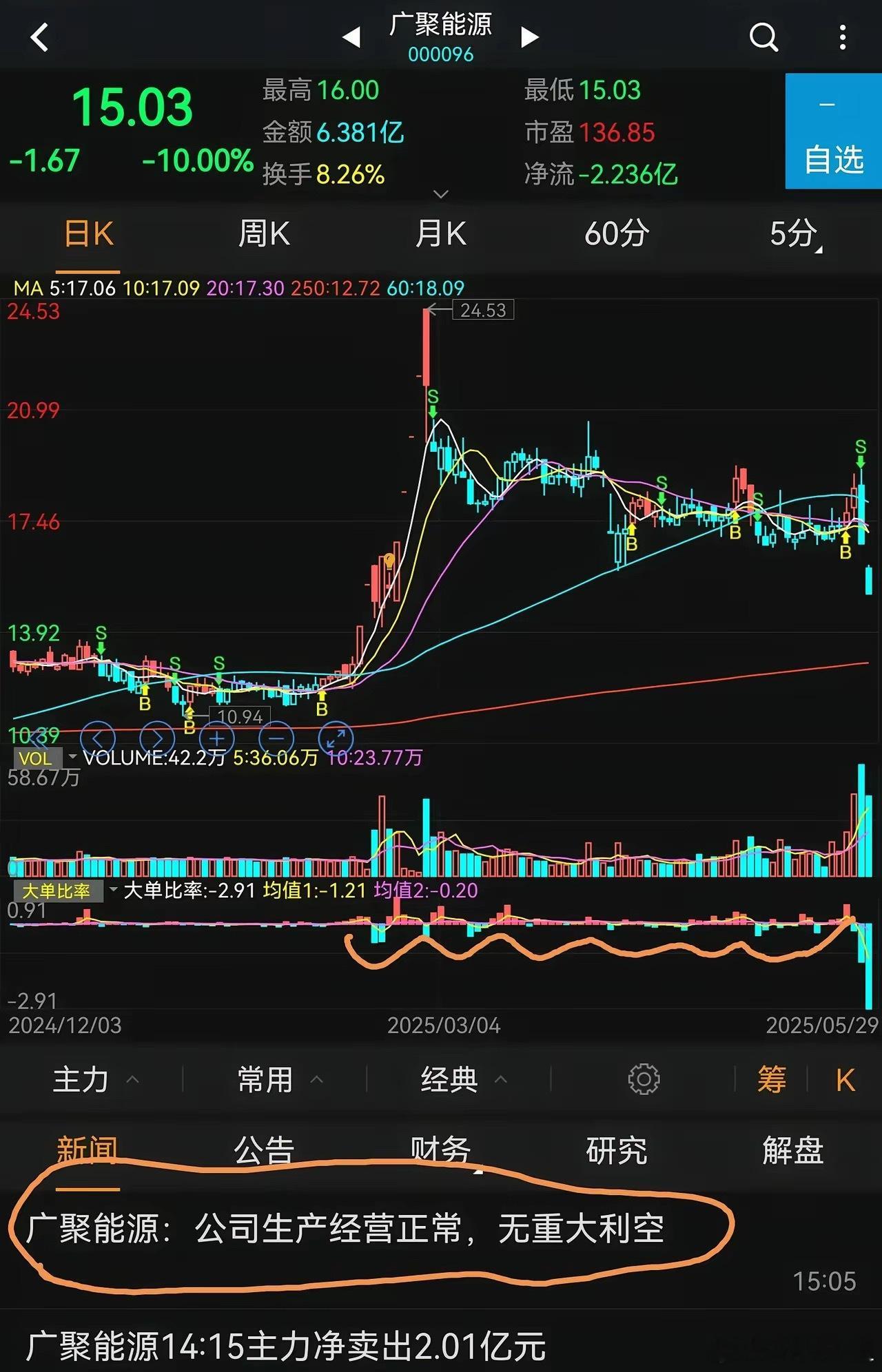The height and width of the screenshot is (1372, 882).
Task: Tap the news timestamp 15:05
Action: tap(824, 1282)
